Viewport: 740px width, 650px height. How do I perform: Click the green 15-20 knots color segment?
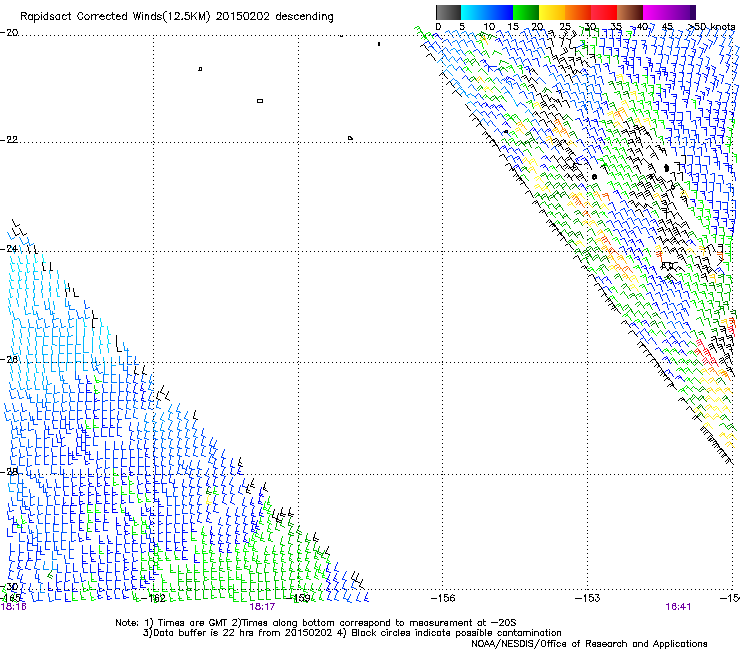[526, 12]
